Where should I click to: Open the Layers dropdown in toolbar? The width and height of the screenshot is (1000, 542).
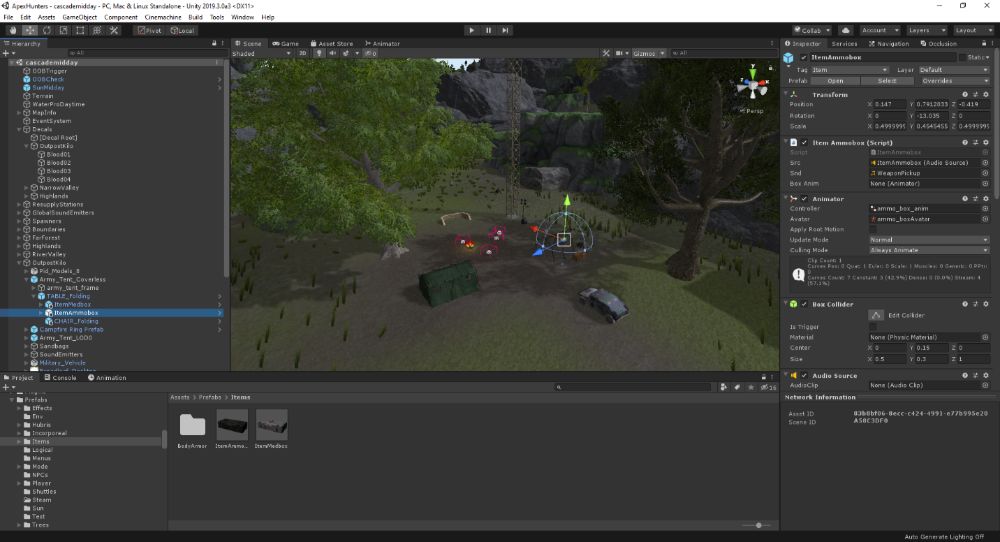[x=927, y=30]
